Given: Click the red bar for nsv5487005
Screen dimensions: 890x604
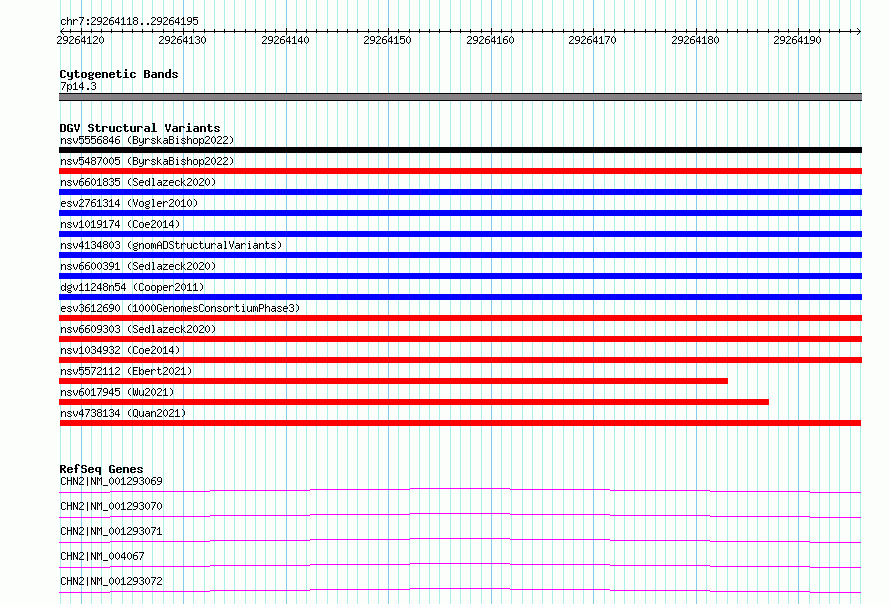Looking at the screenshot, I should 460,171.
